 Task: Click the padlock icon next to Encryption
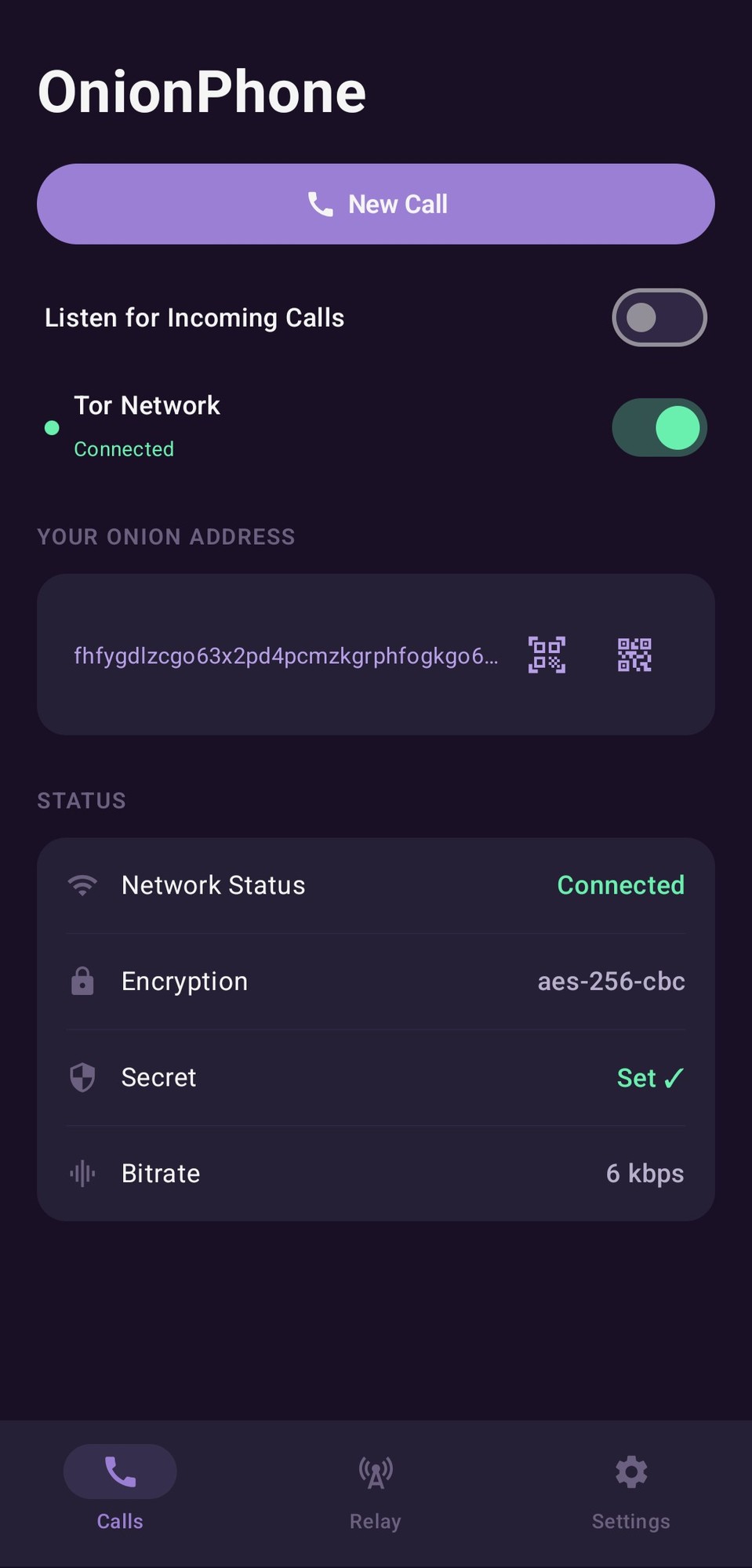coord(82,981)
